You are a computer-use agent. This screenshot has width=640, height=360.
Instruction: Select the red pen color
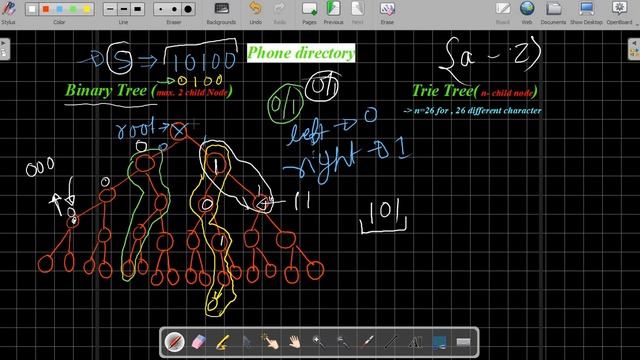tap(46, 9)
